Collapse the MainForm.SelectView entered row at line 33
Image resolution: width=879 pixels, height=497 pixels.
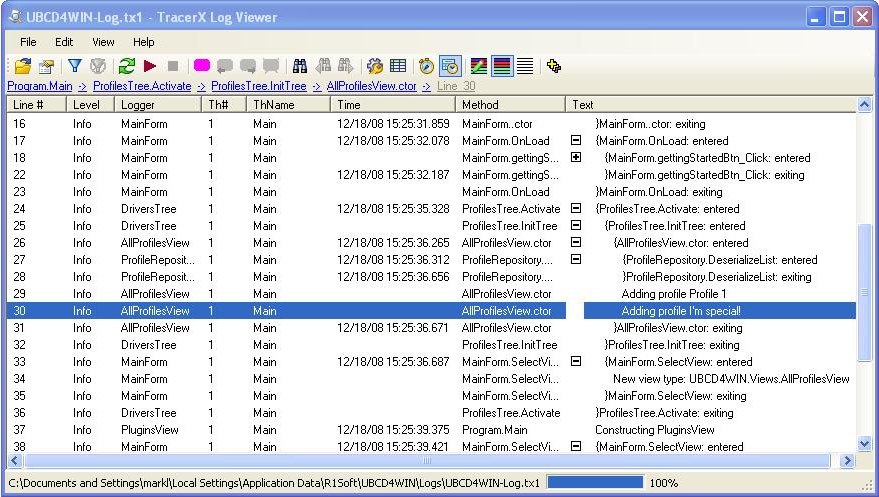pyautogui.click(x=576, y=361)
